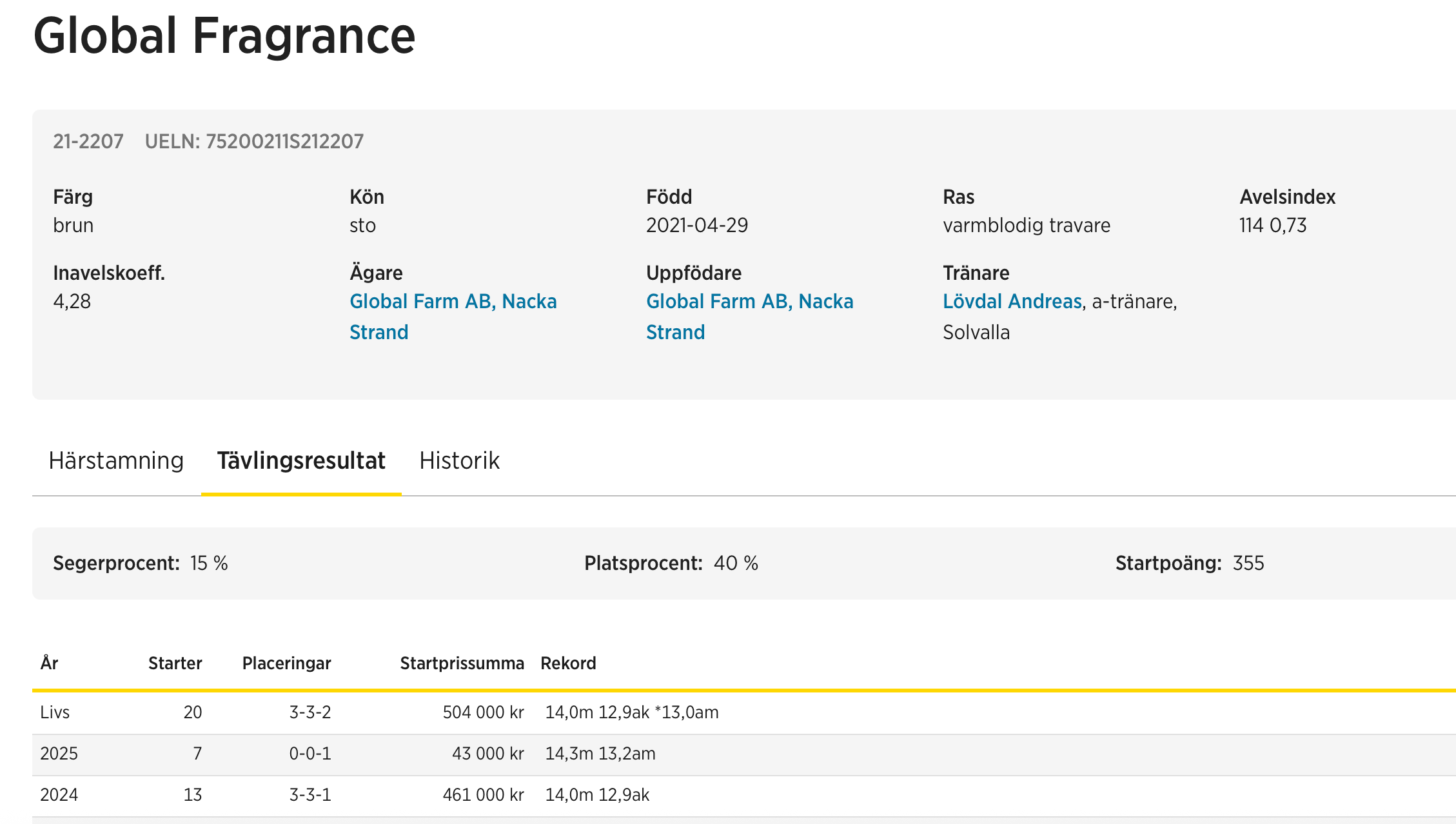The image size is (1456, 824).
Task: Click Platsprocent value 40 %
Action: [736, 564]
